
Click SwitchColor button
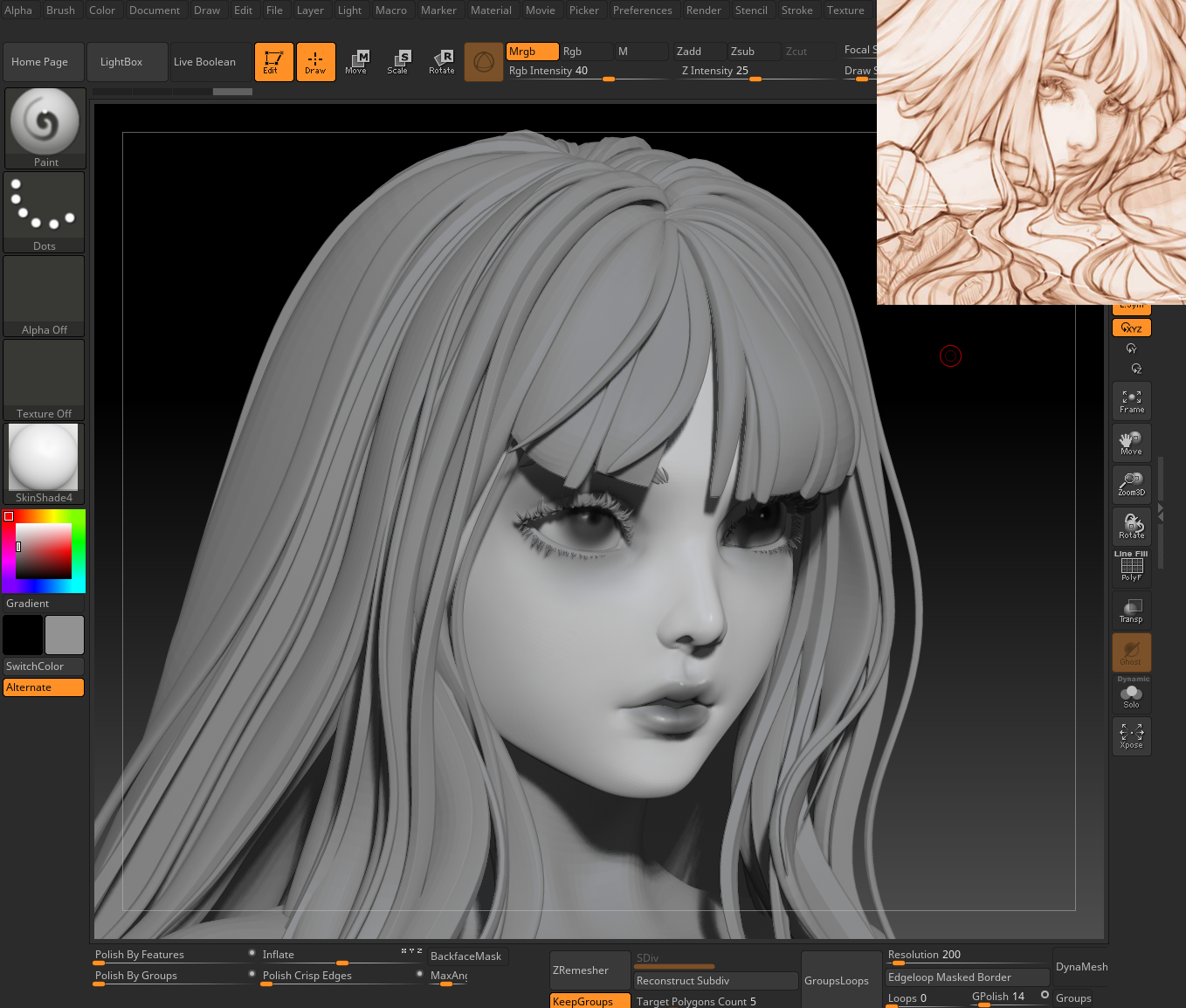[44, 666]
